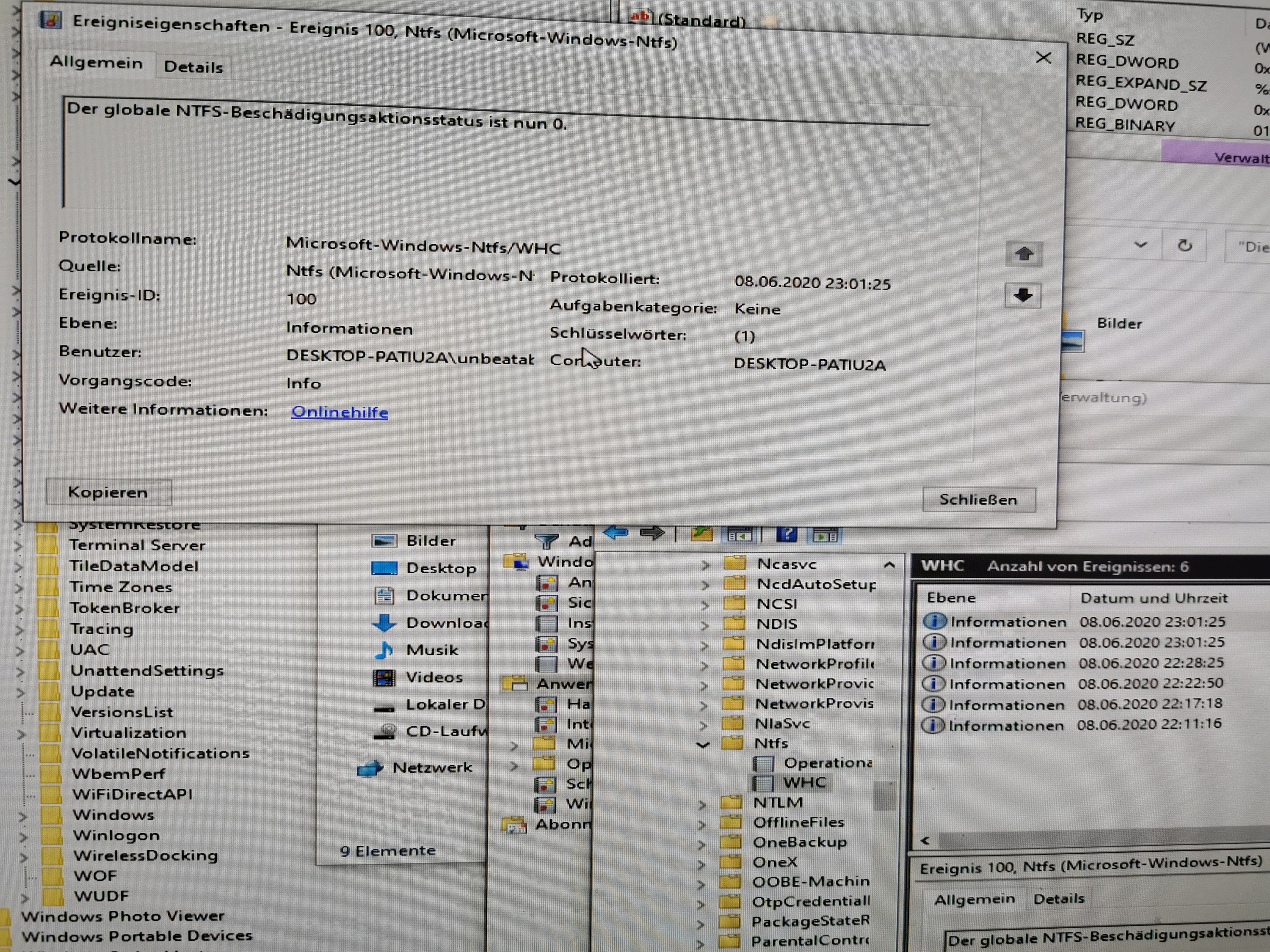1270x952 pixels.
Task: Click the Kopieren button
Action: coord(108,493)
